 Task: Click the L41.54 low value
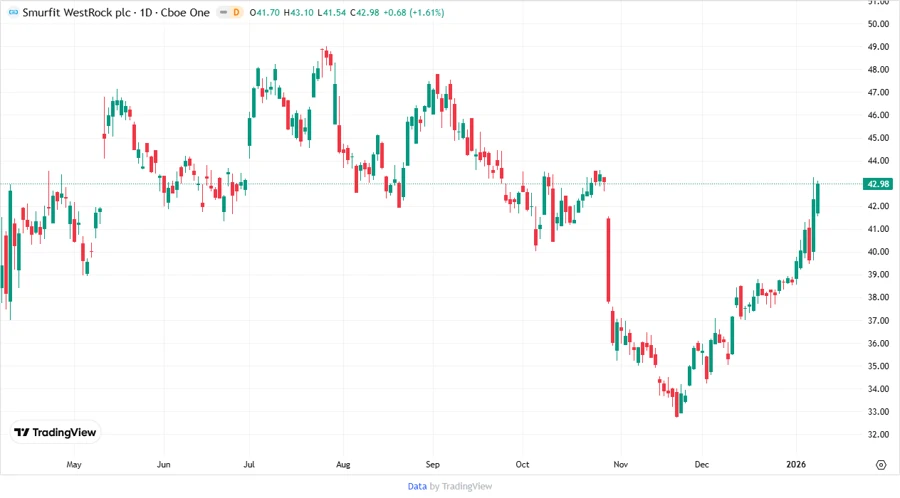click(332, 13)
